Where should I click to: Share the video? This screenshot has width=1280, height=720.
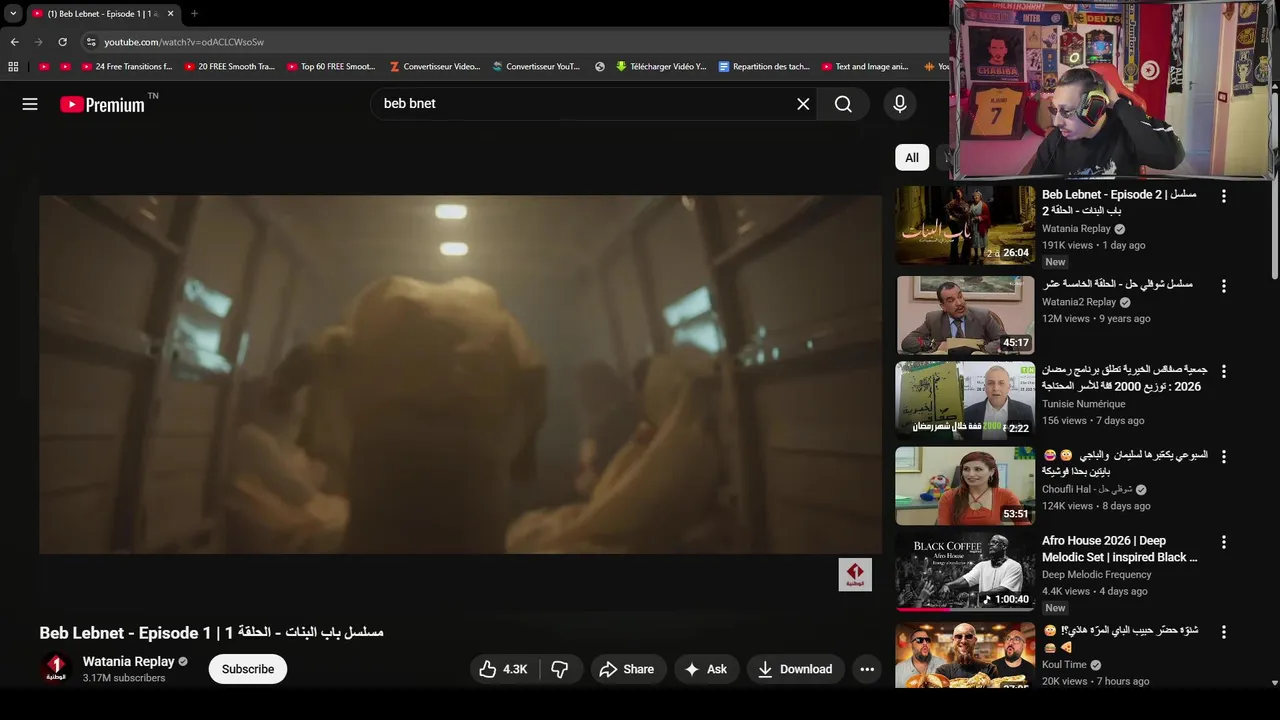[x=626, y=669]
